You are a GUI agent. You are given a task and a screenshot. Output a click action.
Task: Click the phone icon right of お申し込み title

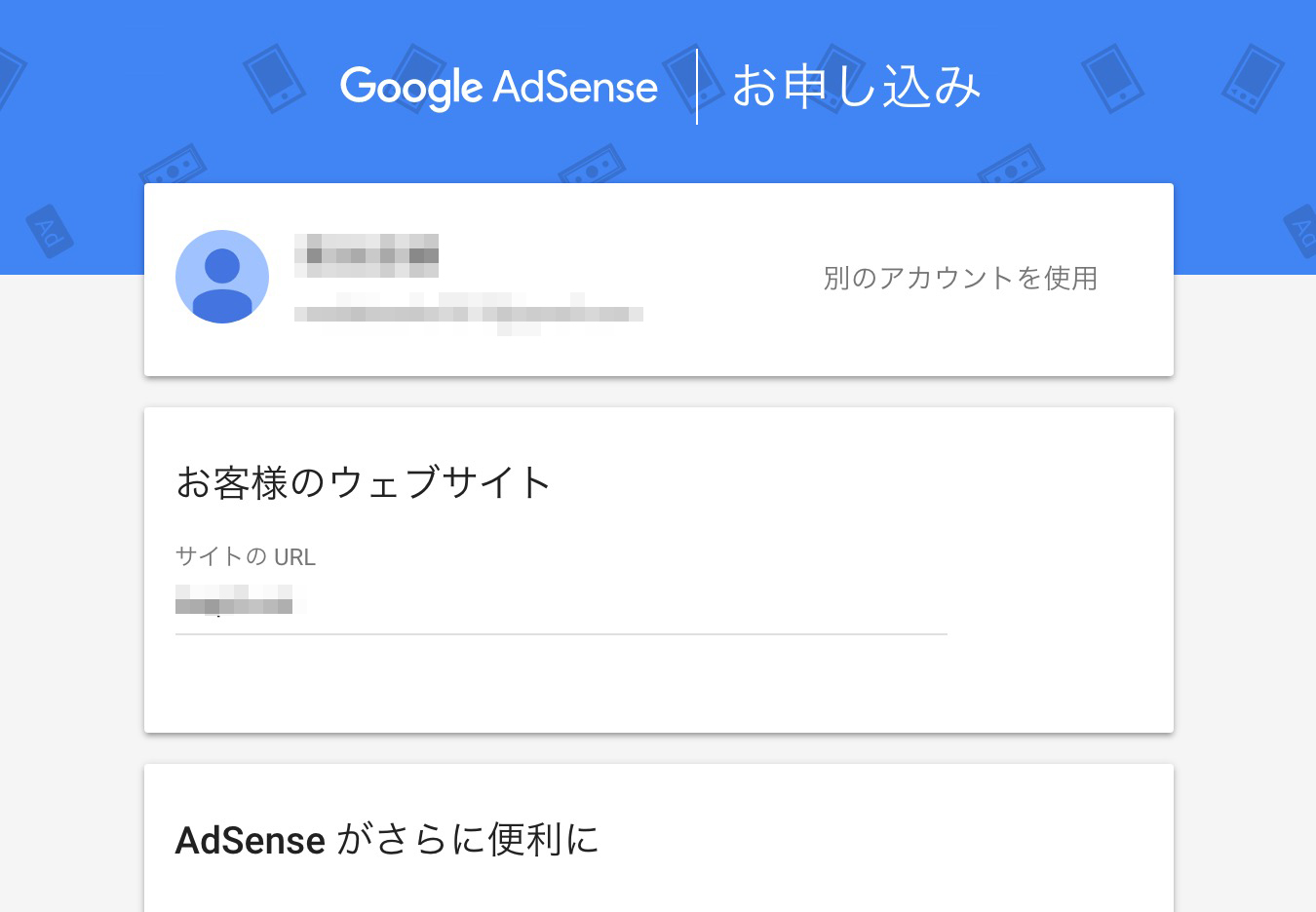point(1112,78)
